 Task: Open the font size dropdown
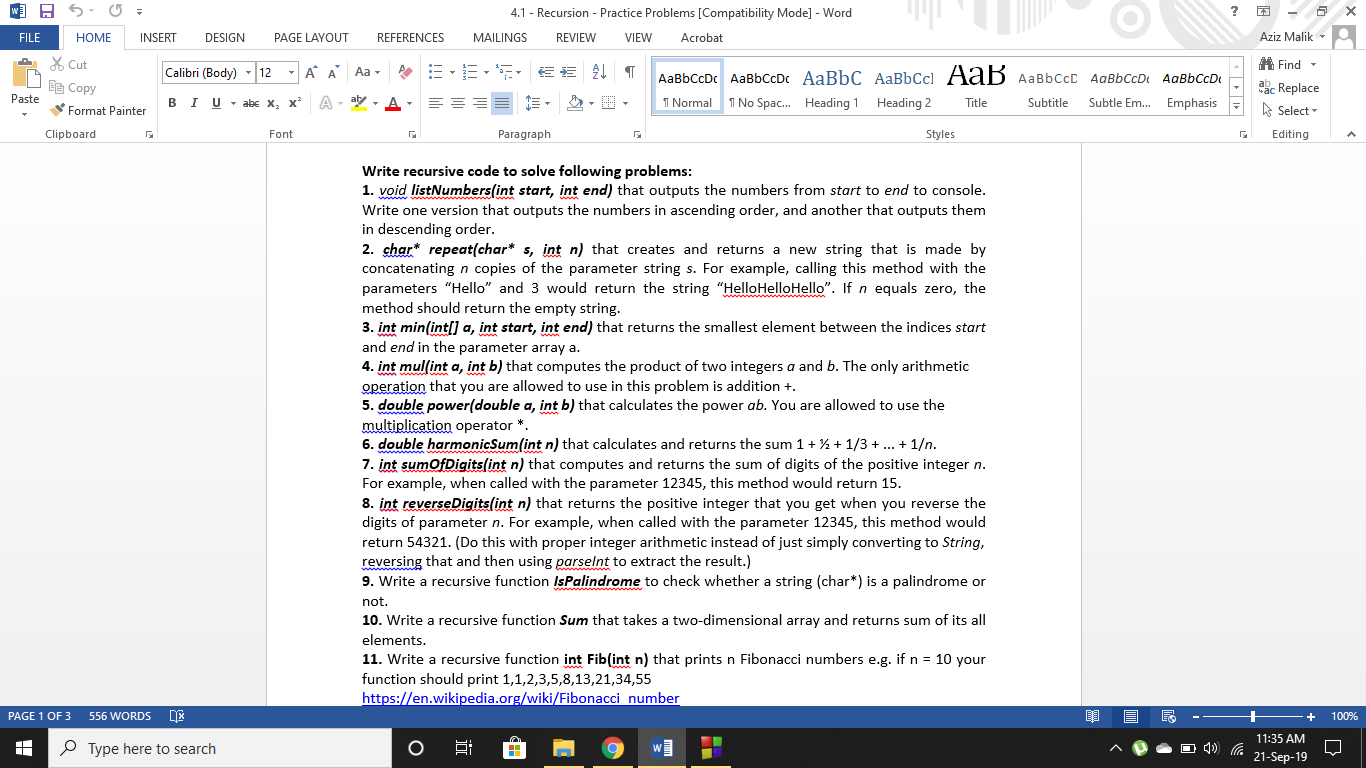coord(291,72)
